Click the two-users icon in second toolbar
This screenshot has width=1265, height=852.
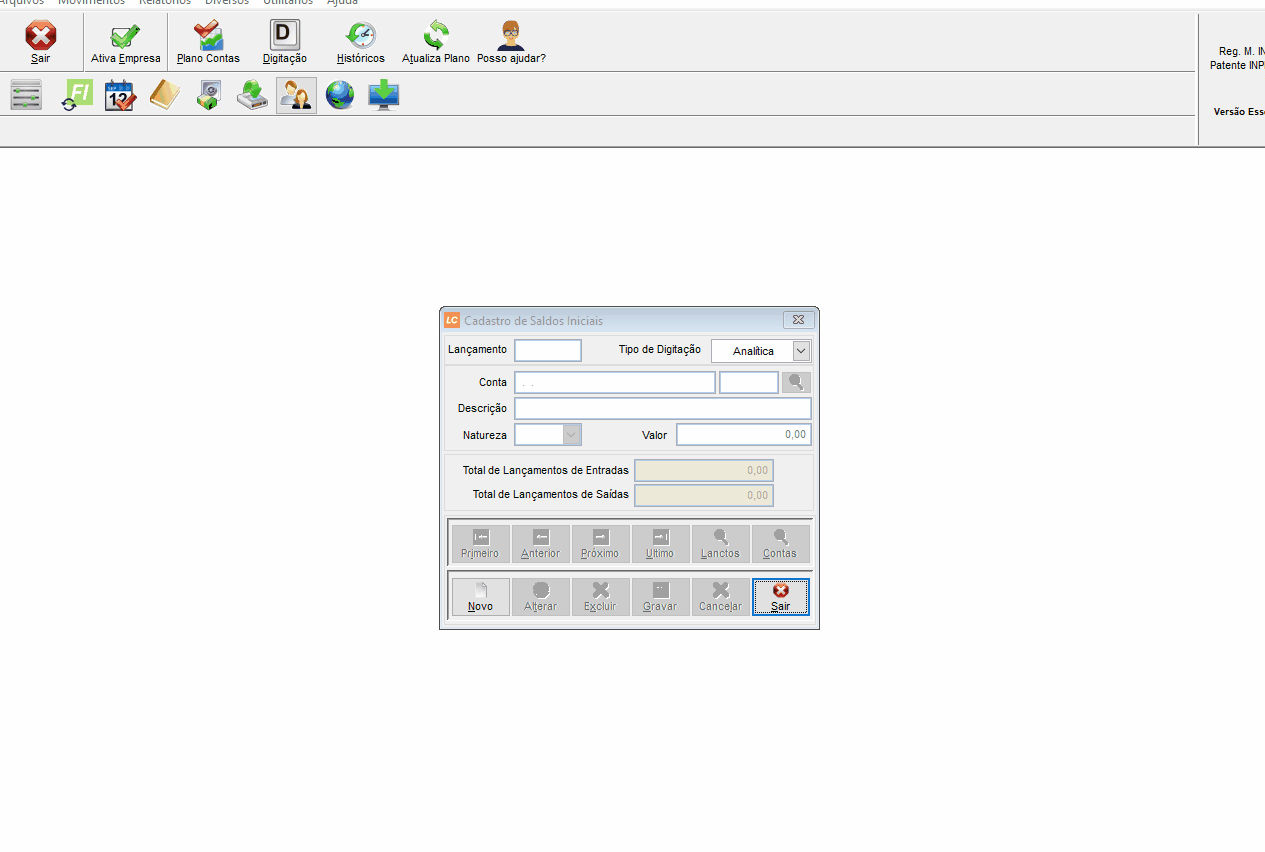[296, 96]
